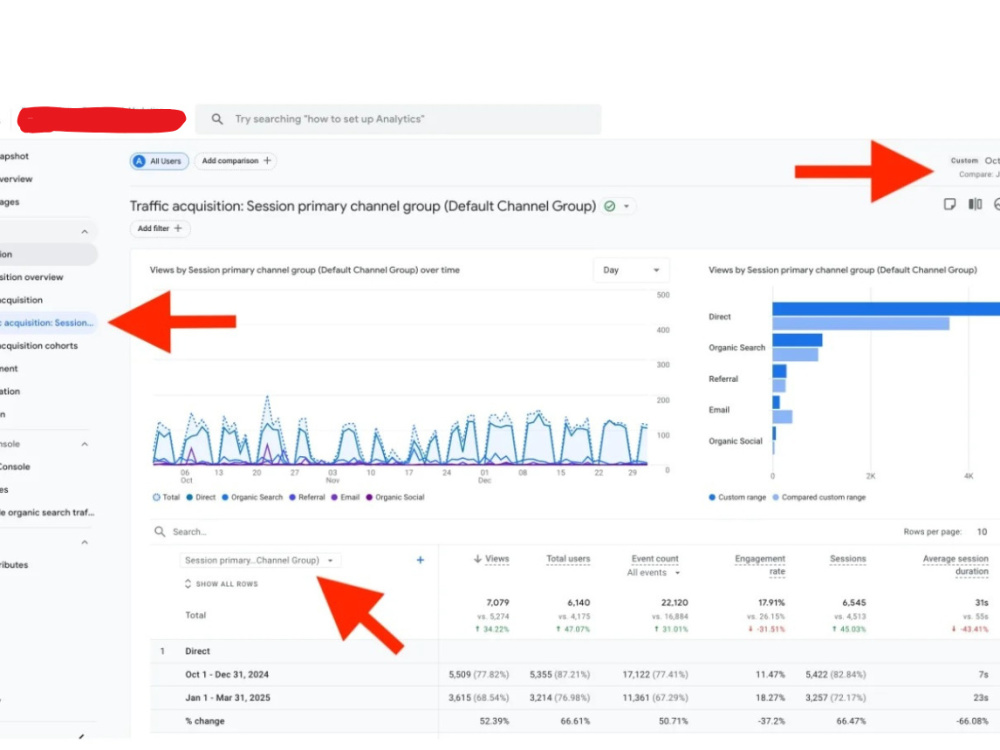Toggle Total series in chart legend
Image resolution: width=1000 pixels, height=750 pixels.
point(166,497)
